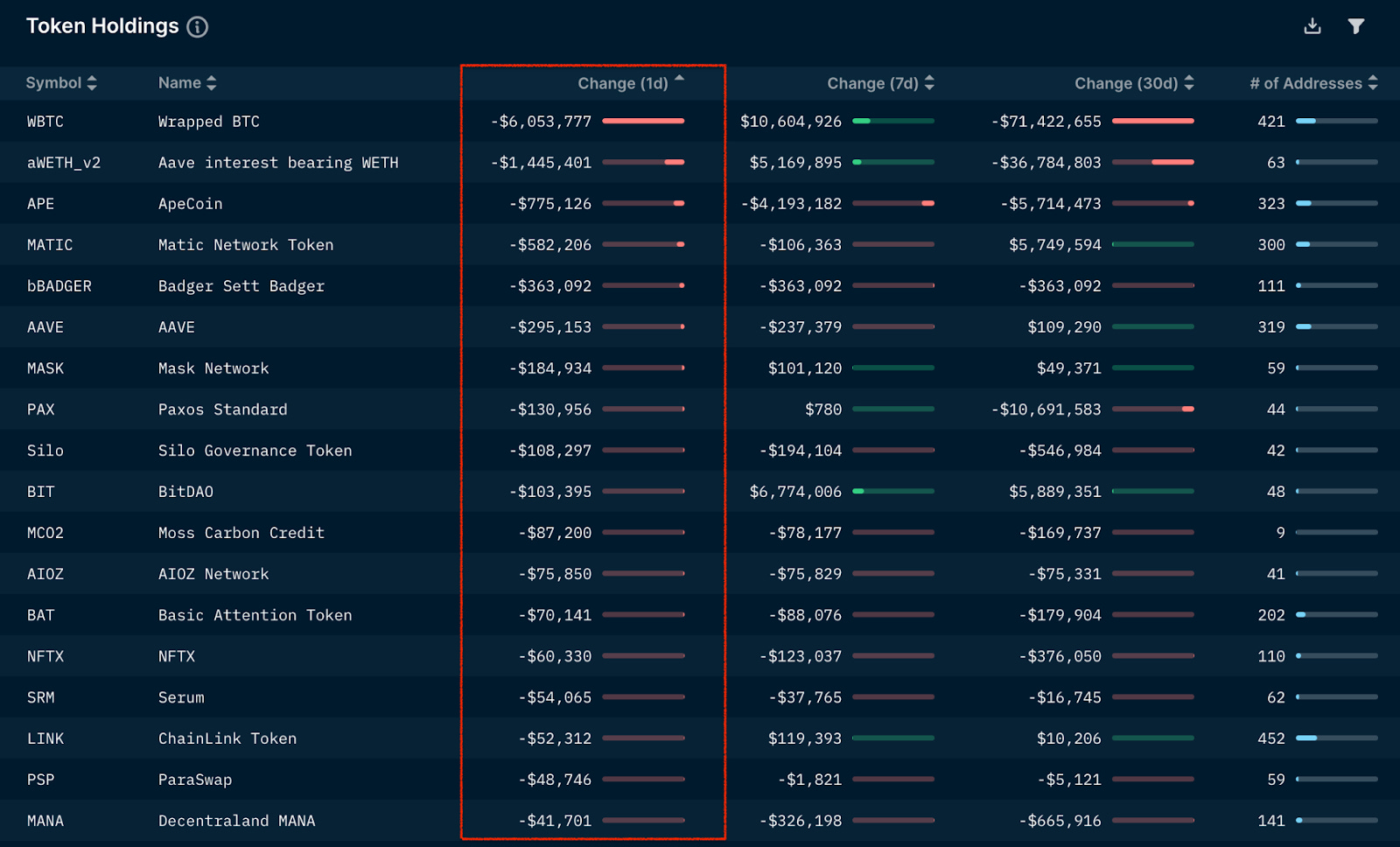This screenshot has height=847, width=1400.
Task: Select the ApeCoin name
Action: pyautogui.click(x=191, y=204)
